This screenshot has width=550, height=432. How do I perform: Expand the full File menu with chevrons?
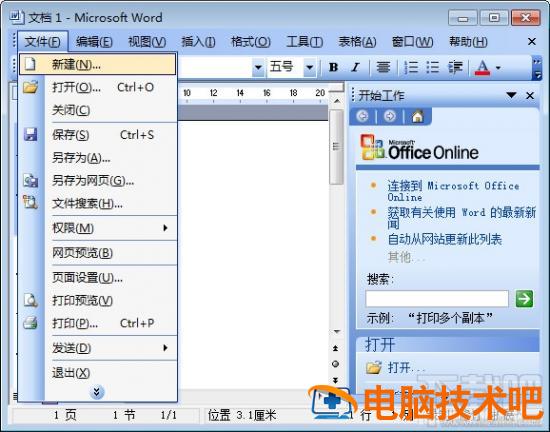97,392
